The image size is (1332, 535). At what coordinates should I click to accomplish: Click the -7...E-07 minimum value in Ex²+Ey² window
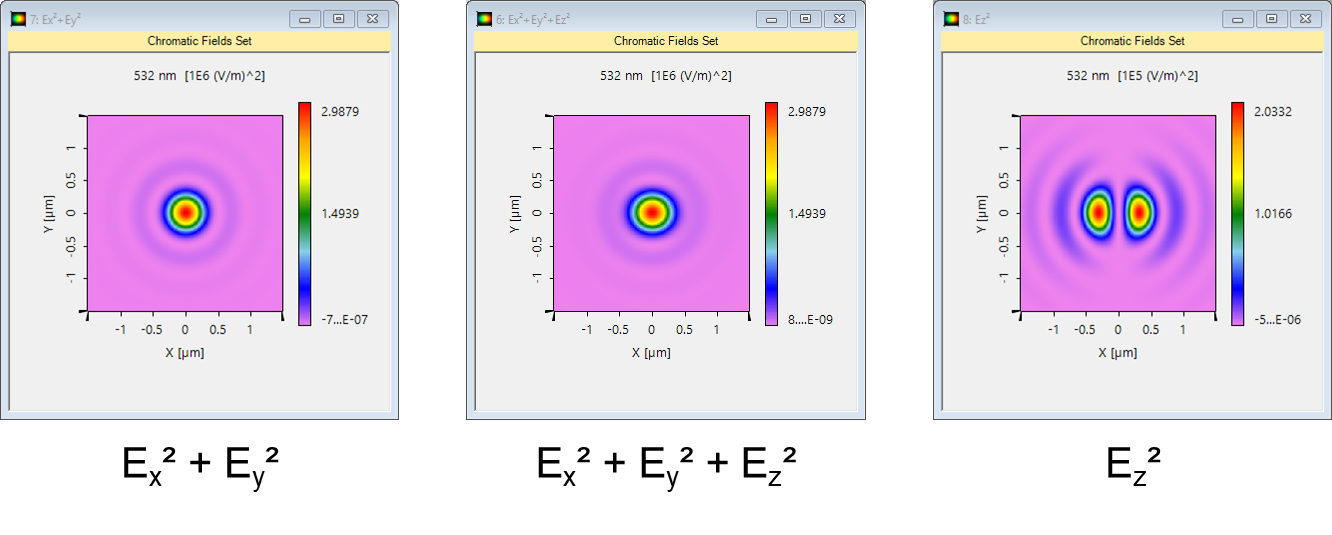click(x=343, y=319)
